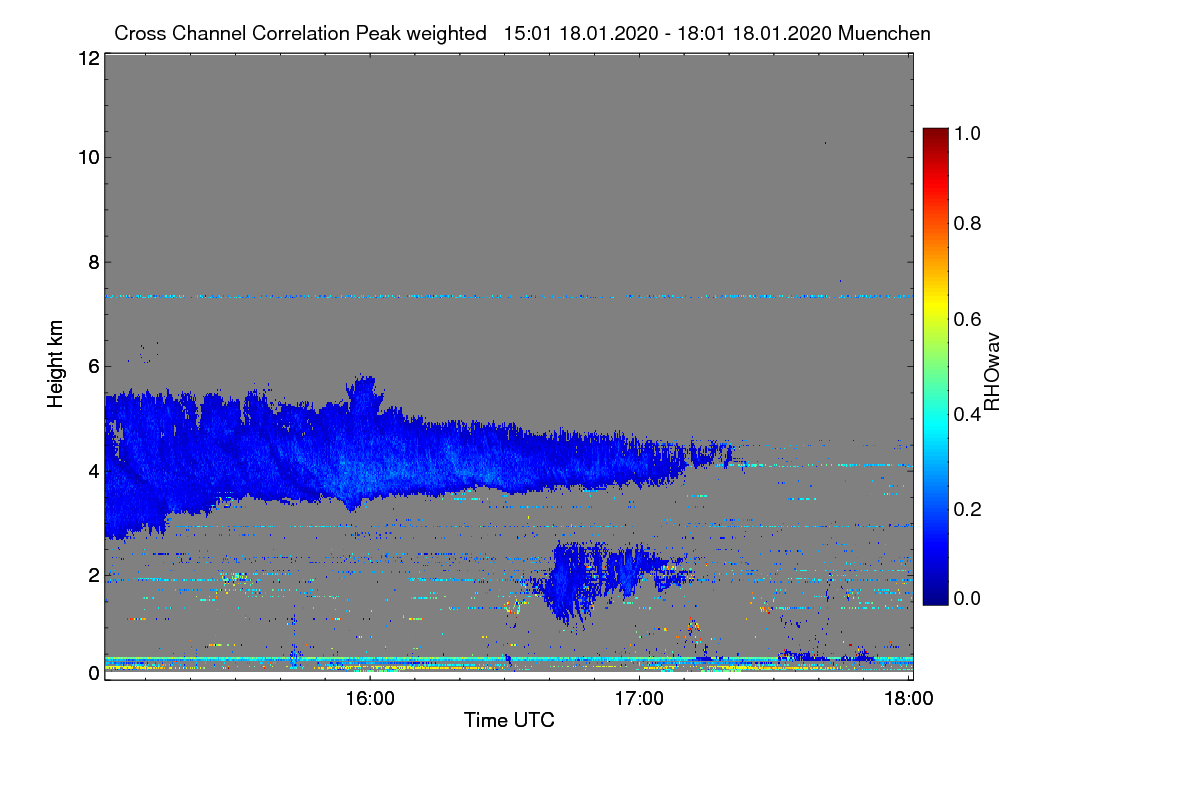Image resolution: width=1200 pixels, height=800 pixels.
Task: Click the dark blue bottom of the colorbar
Action: tap(935, 595)
